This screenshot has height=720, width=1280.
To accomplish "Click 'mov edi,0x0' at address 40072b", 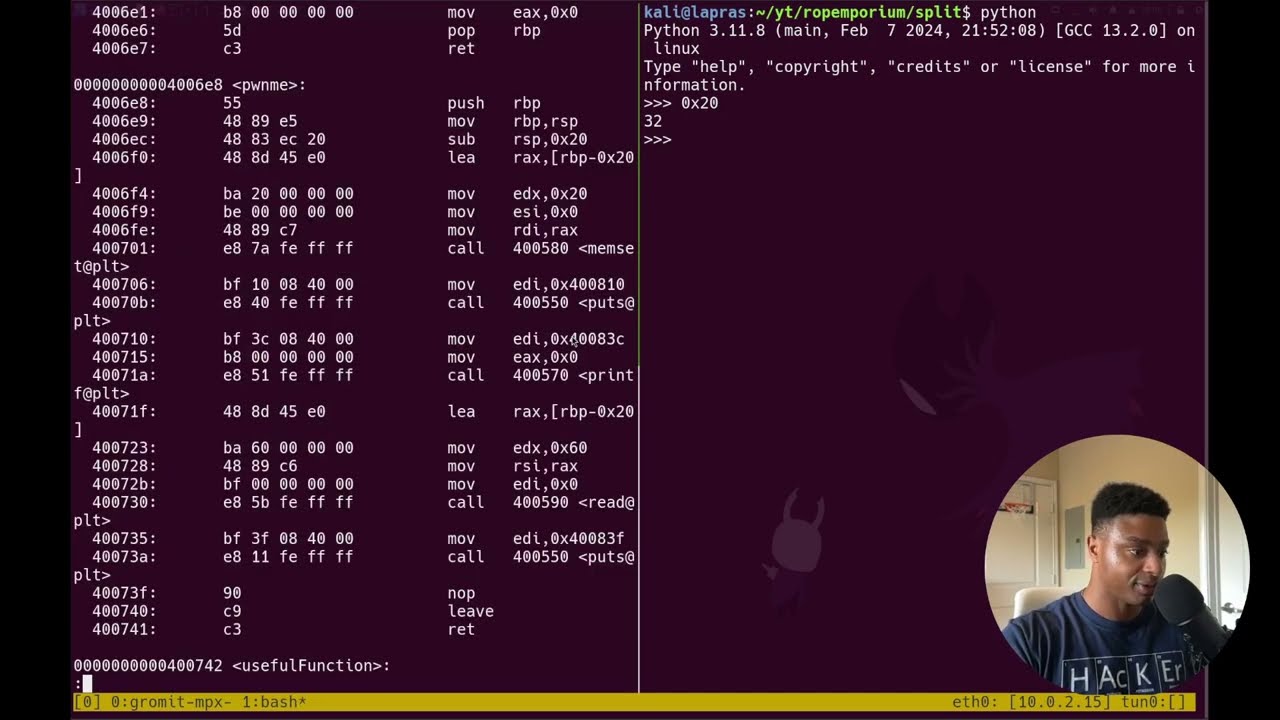I will (512, 484).
